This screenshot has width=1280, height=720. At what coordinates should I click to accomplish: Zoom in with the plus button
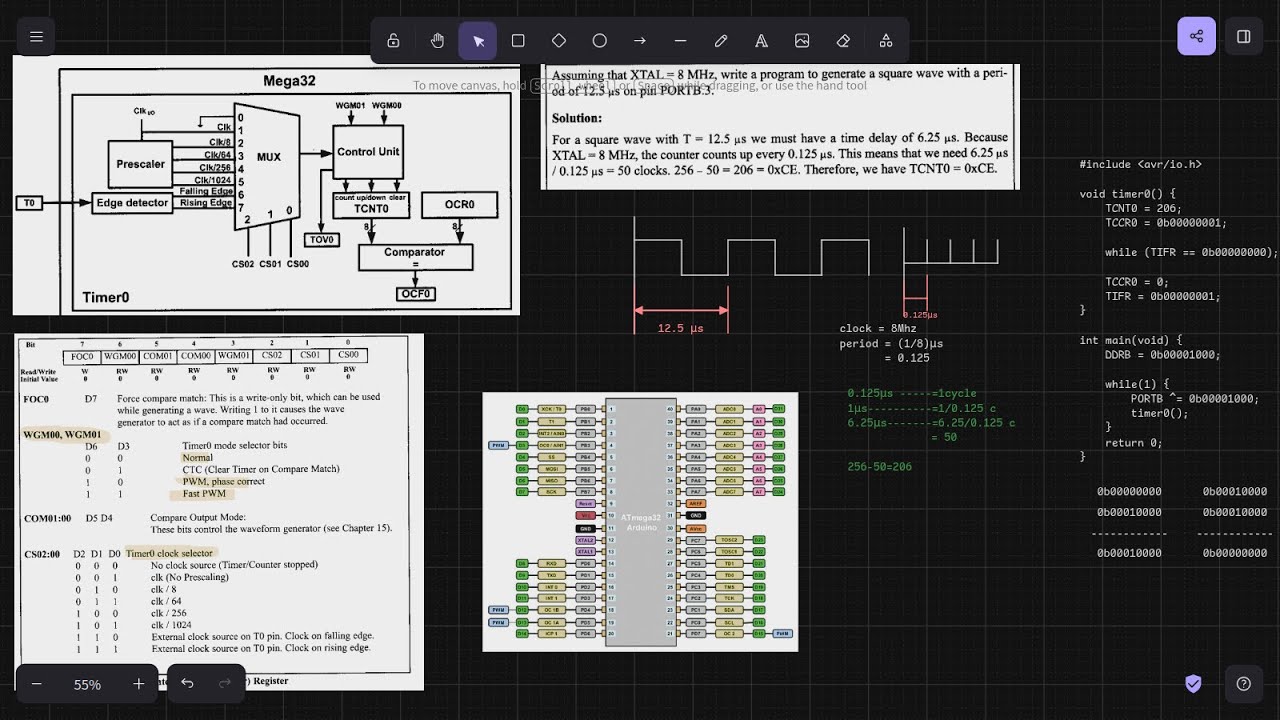[138, 684]
